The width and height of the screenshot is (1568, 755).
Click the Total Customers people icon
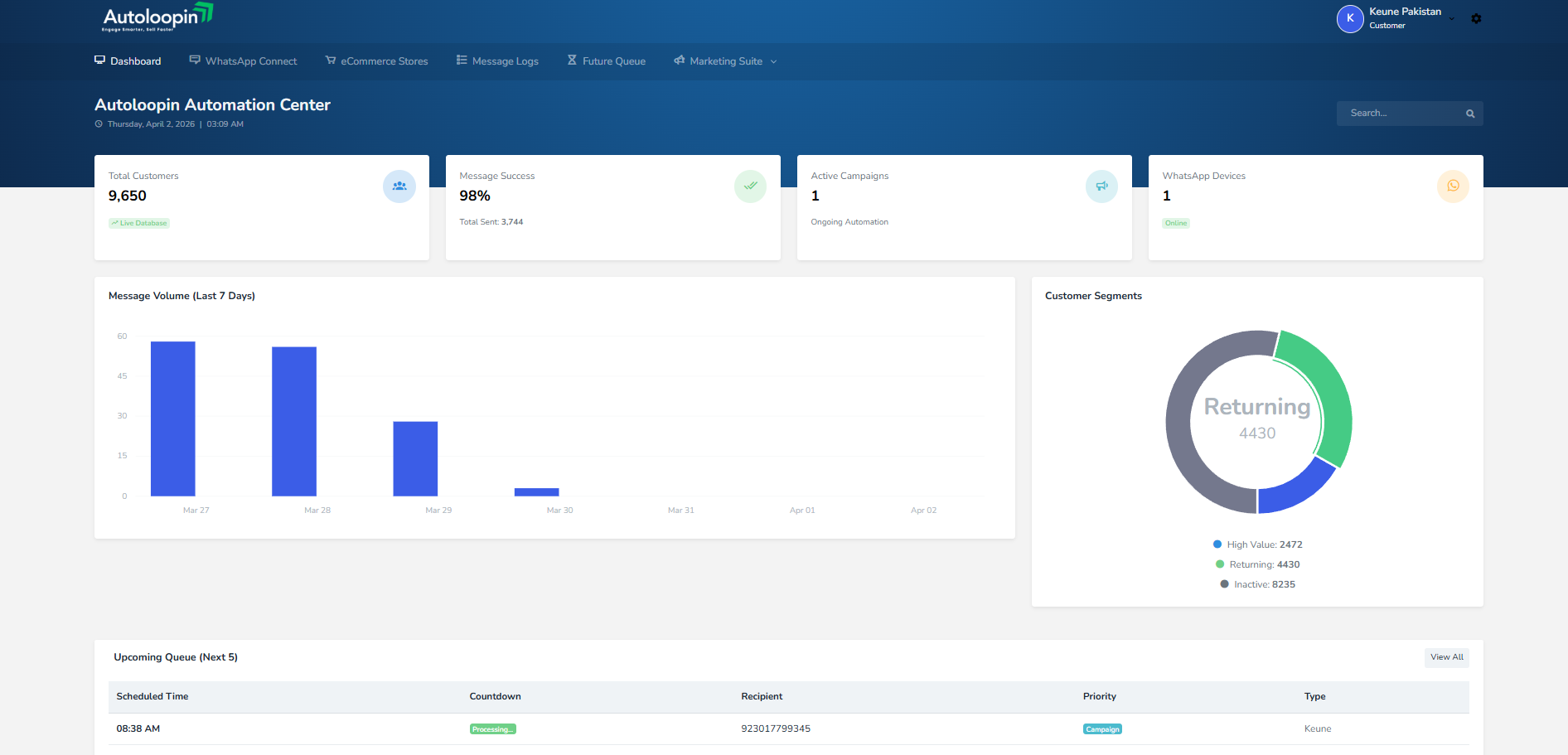pyautogui.click(x=399, y=186)
